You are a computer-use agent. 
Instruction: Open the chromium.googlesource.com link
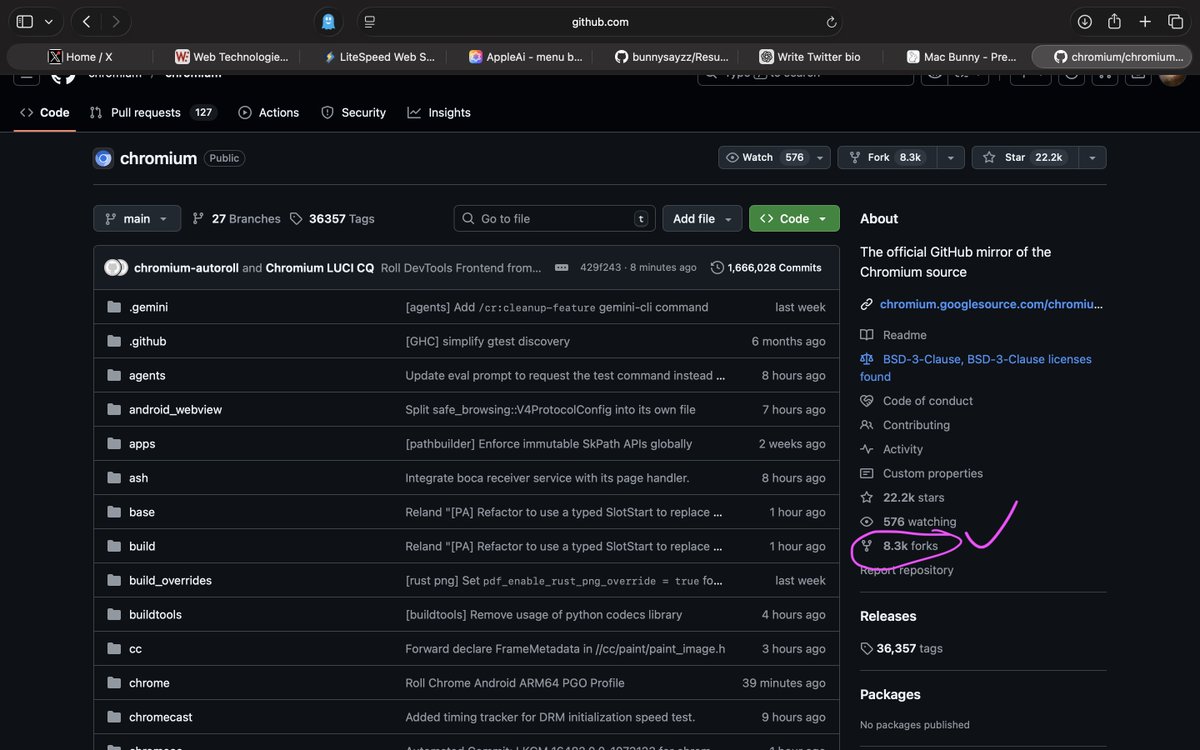[x=991, y=304]
